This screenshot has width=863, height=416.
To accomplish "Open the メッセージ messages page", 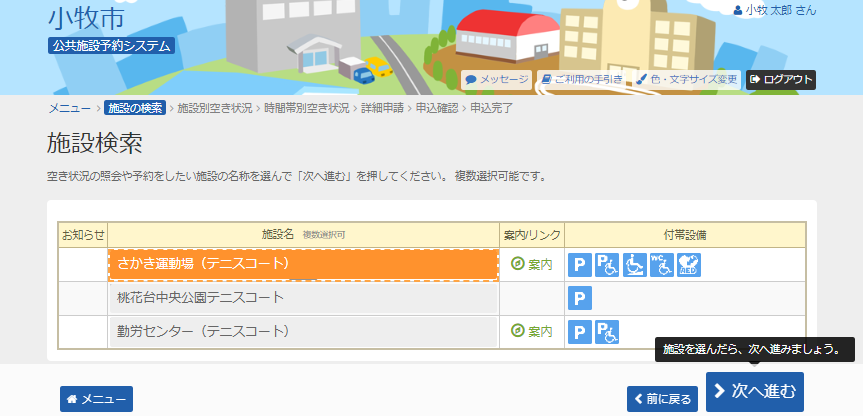I will click(497, 79).
